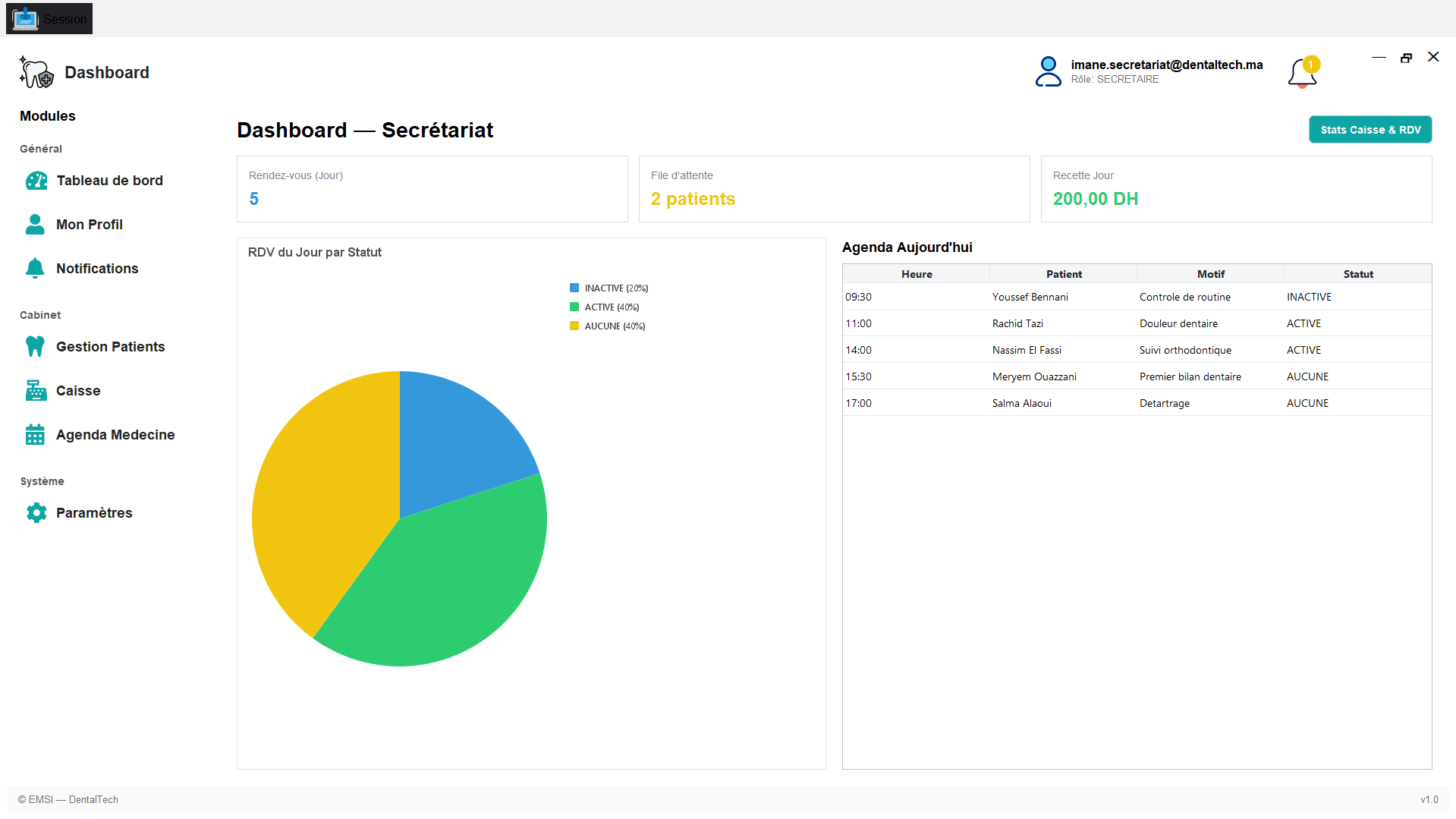The image size is (1456, 819).
Task: Select the Meryem Ouazzani patient cell
Action: [1063, 376]
